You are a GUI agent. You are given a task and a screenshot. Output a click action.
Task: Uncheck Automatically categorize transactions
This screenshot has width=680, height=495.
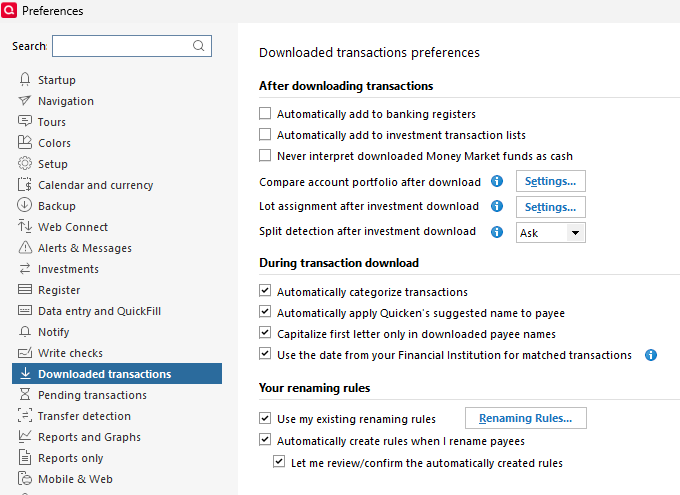[x=265, y=292]
